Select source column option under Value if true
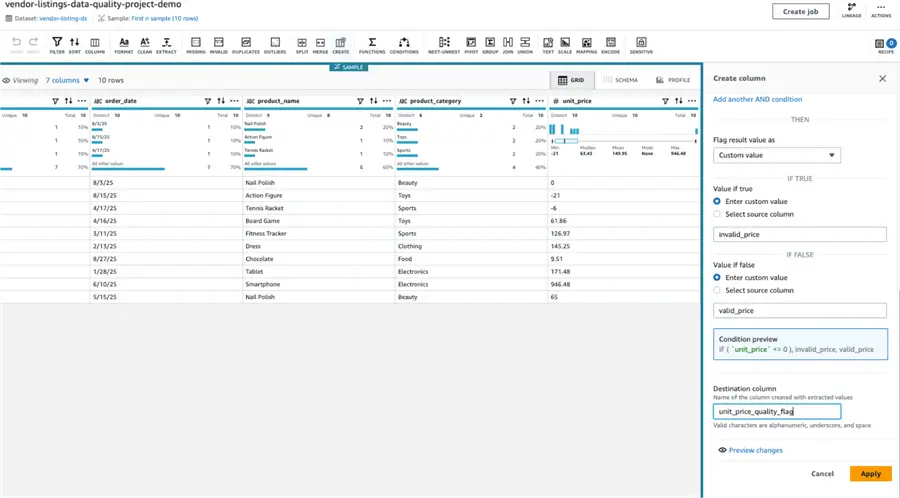This screenshot has height=498, width=900. [x=717, y=214]
